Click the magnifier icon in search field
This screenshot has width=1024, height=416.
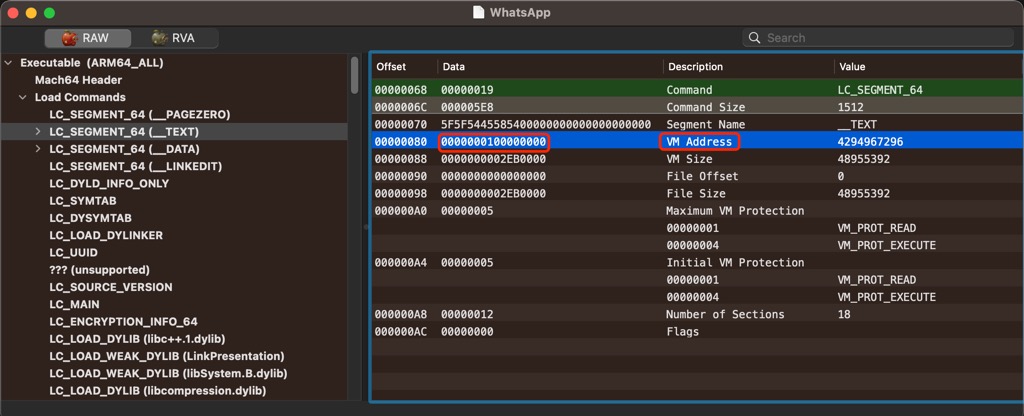pyautogui.click(x=754, y=38)
